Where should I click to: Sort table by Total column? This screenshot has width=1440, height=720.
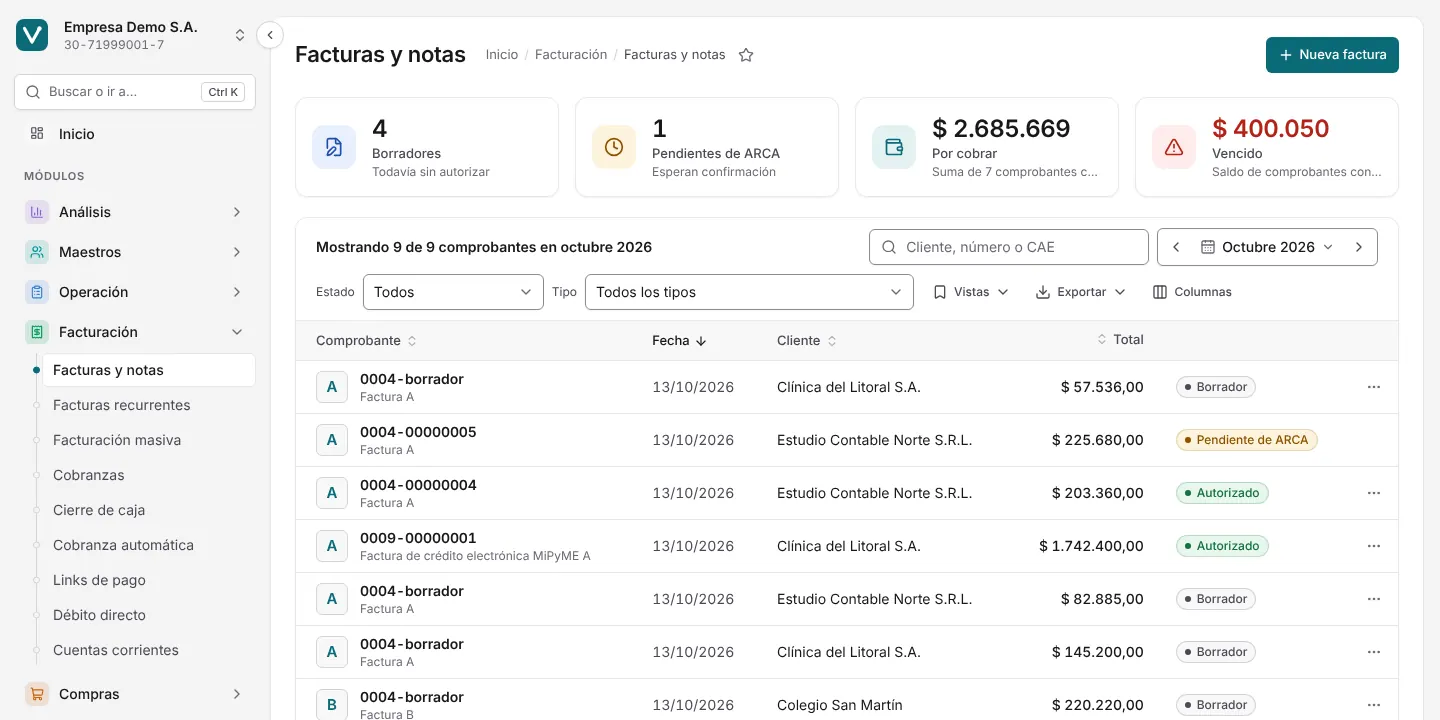click(1120, 340)
